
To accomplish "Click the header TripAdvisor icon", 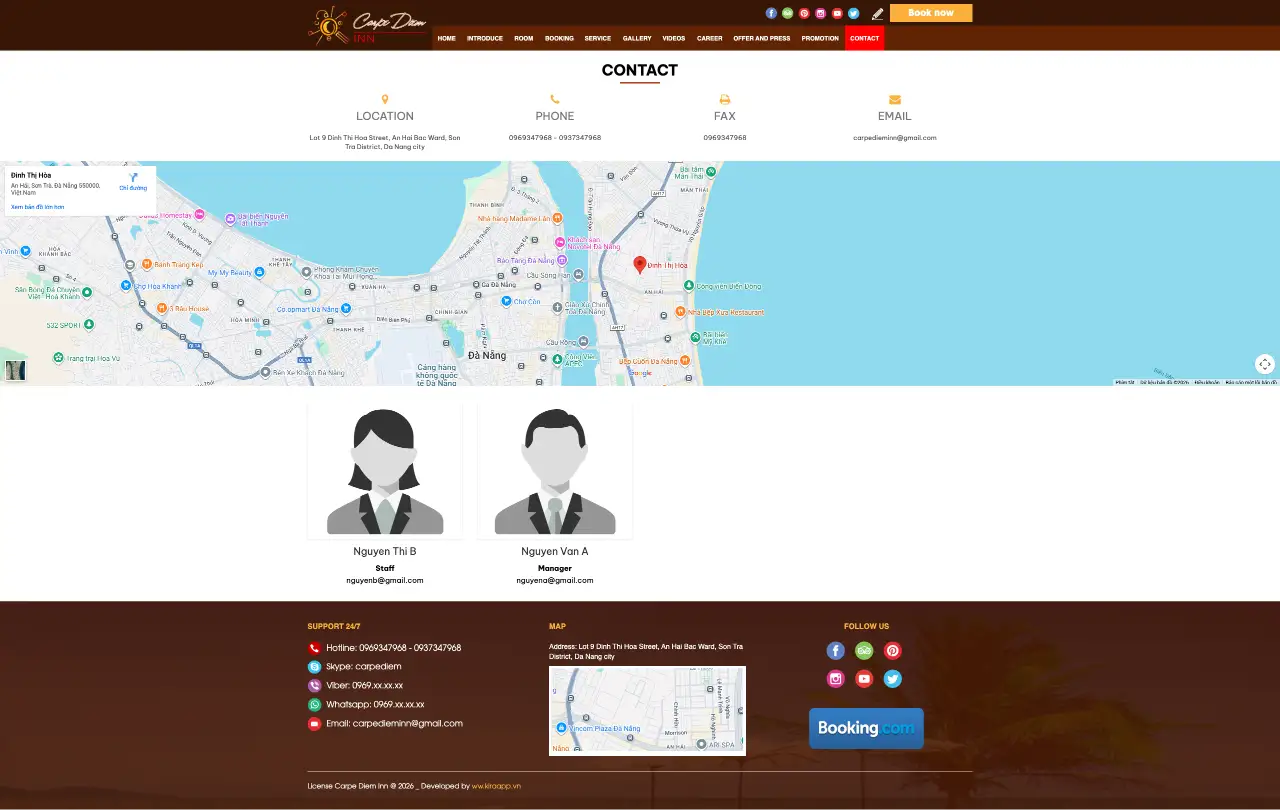I will (x=787, y=13).
